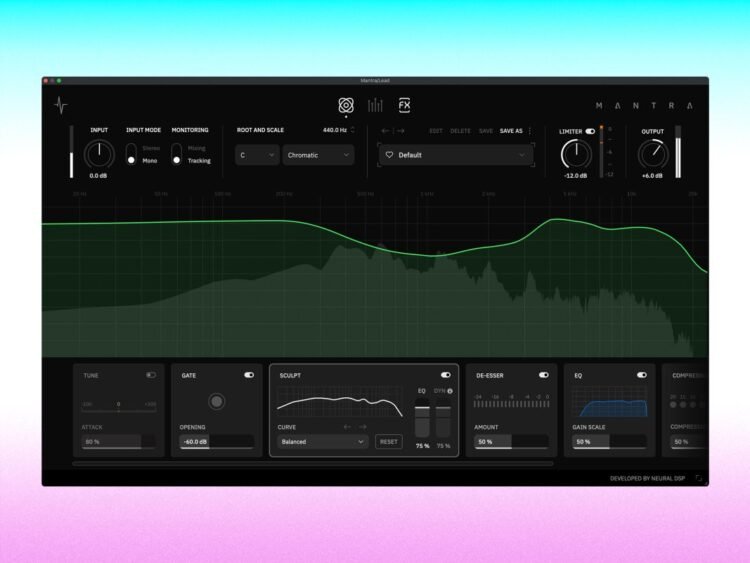Click the window resize corner icon

(698, 478)
